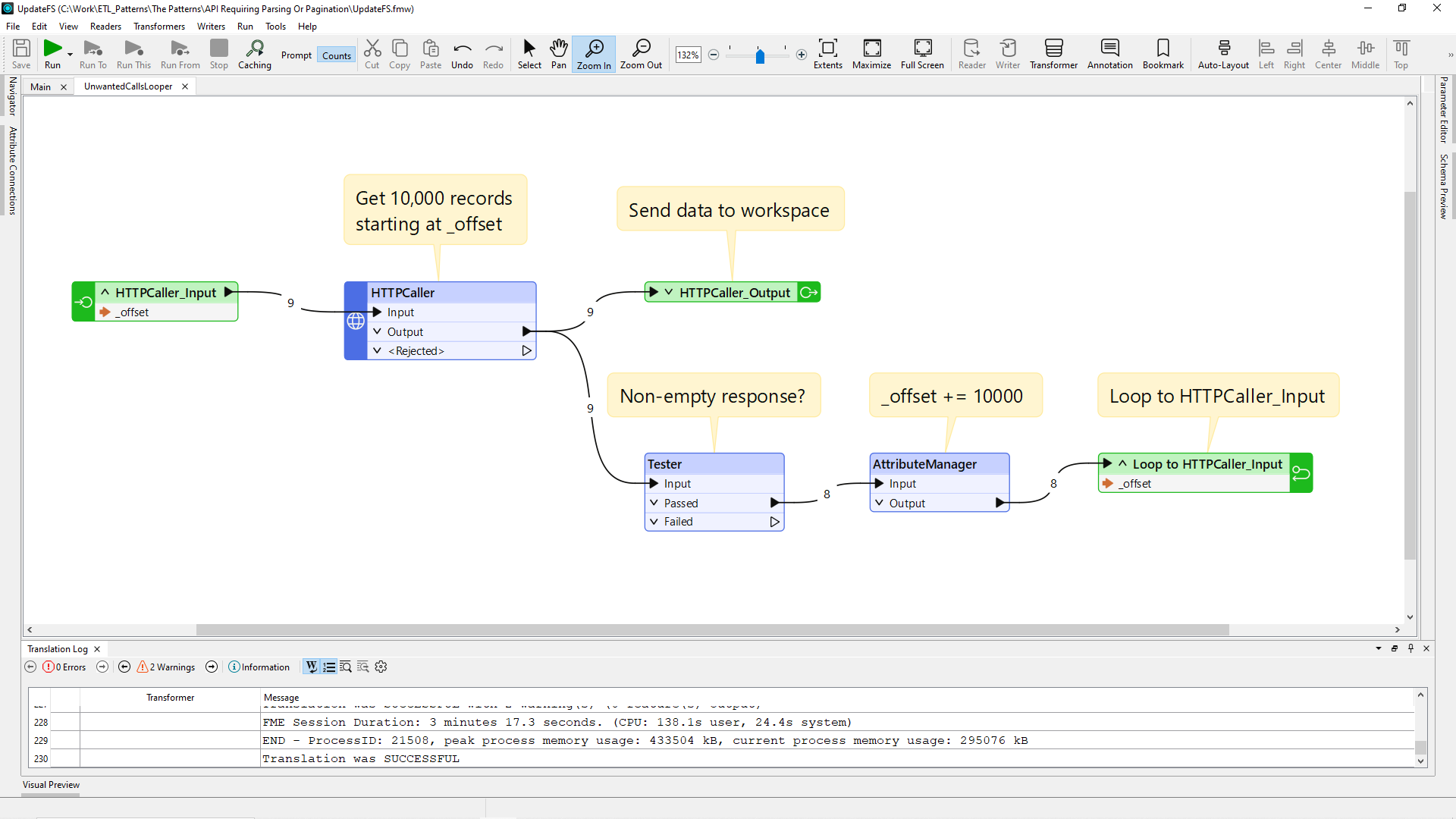Toggle line numbers in the Translation Log
The image size is (1456, 819).
[x=328, y=667]
